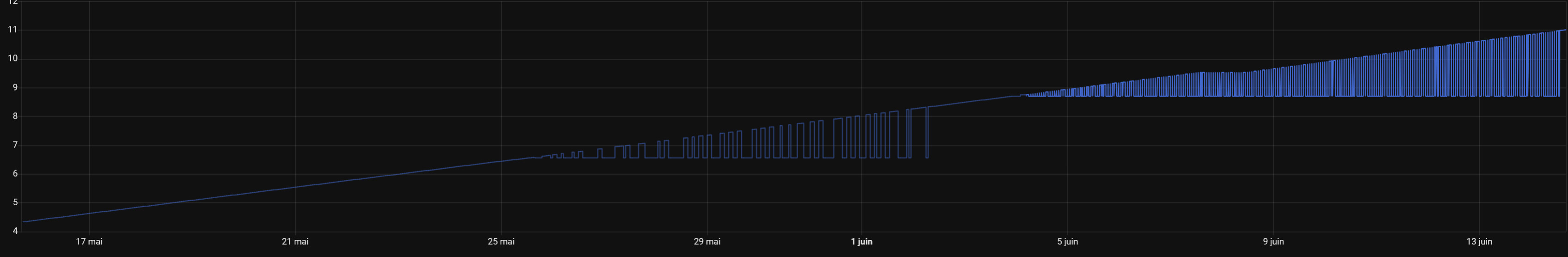Click the y-axis value '5'

pos(15,203)
